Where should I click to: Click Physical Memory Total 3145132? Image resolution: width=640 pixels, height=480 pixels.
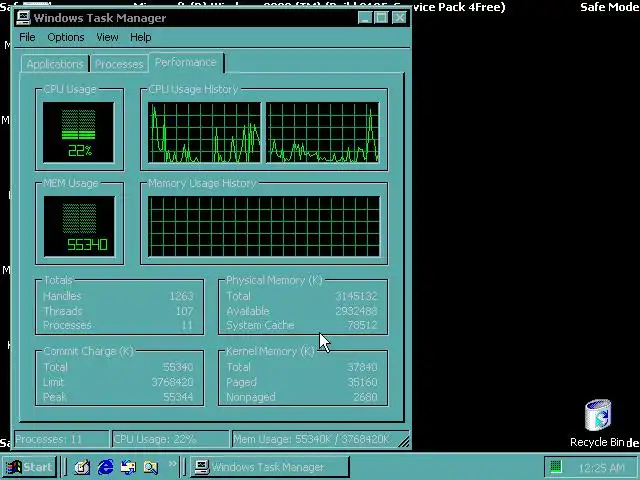point(356,296)
